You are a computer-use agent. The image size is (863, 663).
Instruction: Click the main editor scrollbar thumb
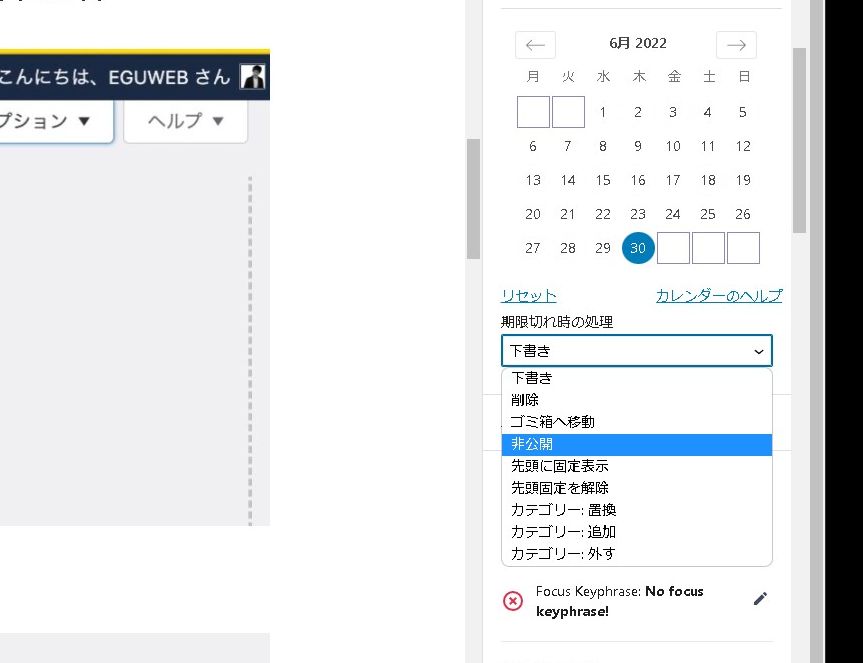473,198
